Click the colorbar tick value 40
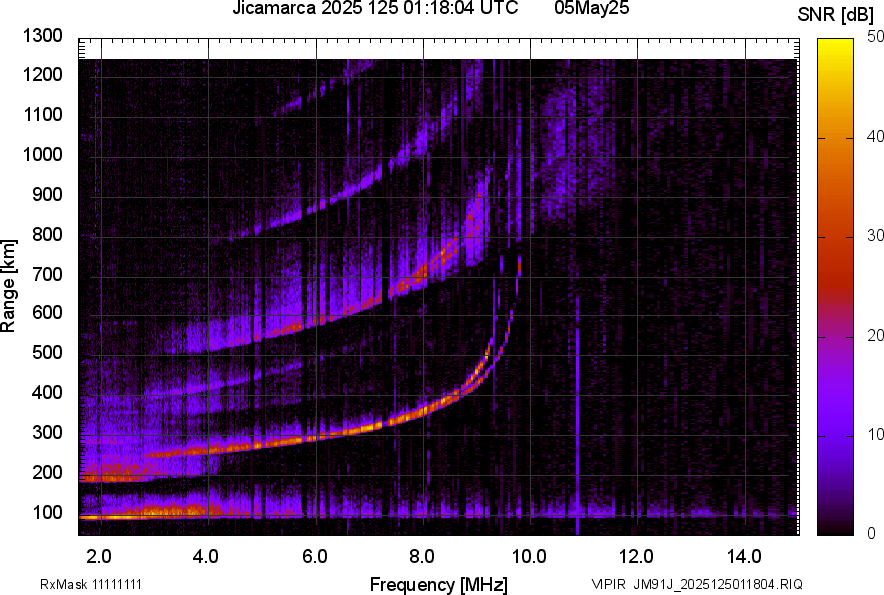Viewport: 884px width, 595px height. (875, 136)
